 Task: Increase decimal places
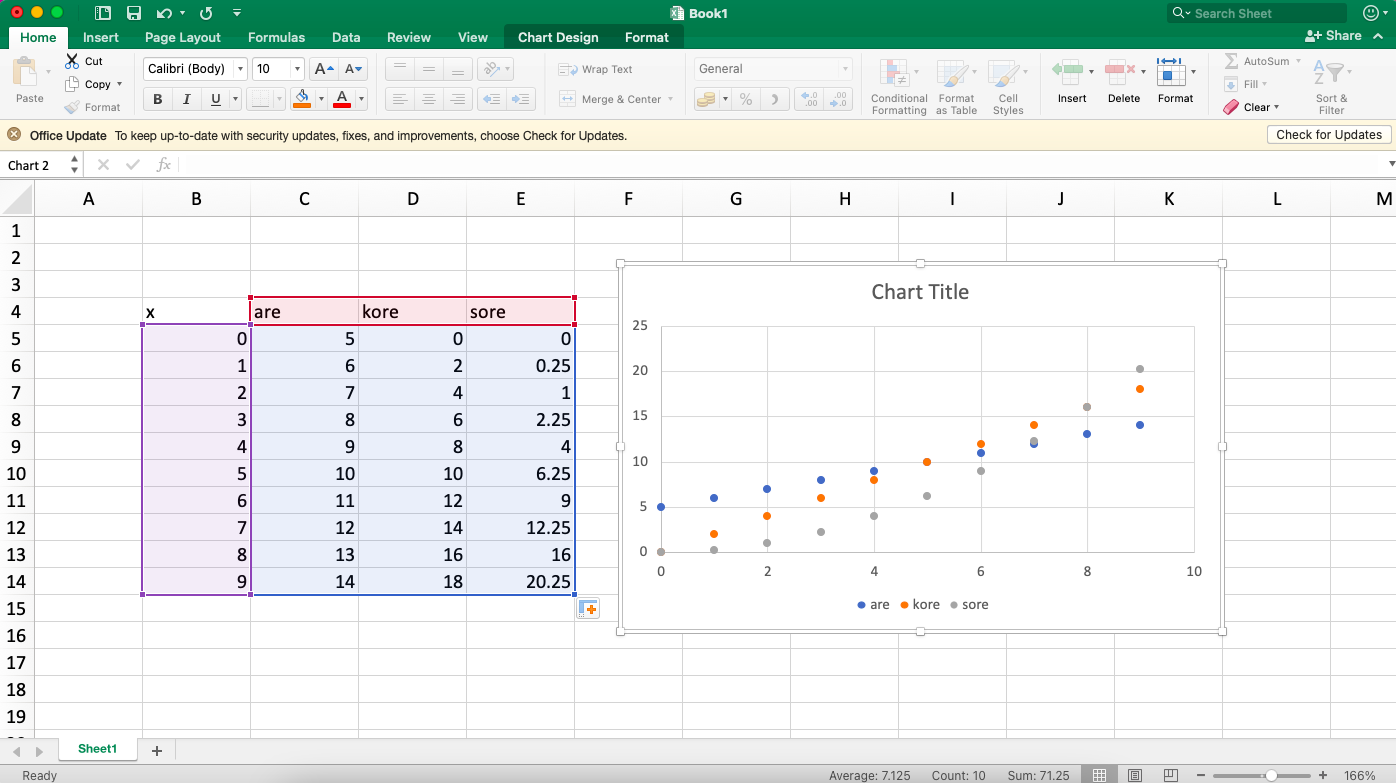click(807, 99)
